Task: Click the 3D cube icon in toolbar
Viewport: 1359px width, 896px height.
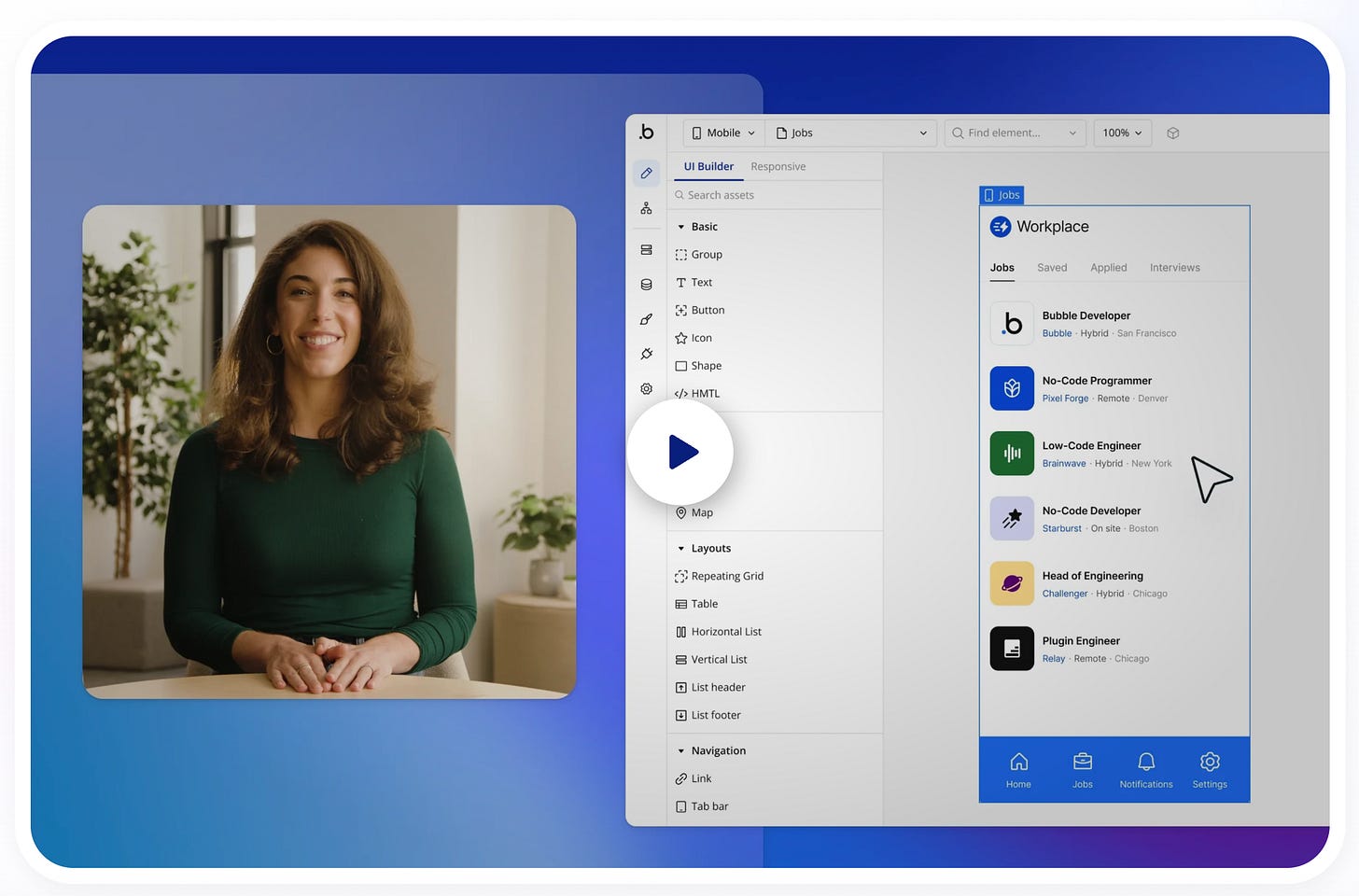Action: pos(1173,133)
